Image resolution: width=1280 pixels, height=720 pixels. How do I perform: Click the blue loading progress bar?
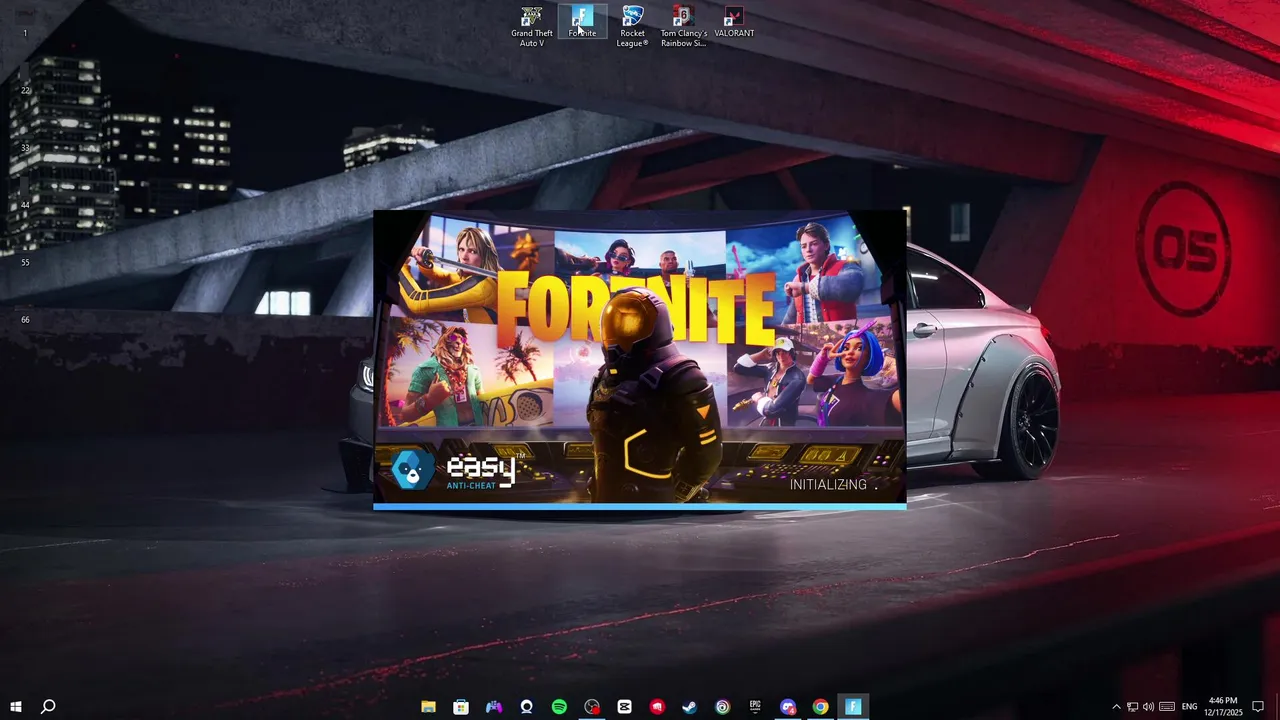click(x=640, y=506)
